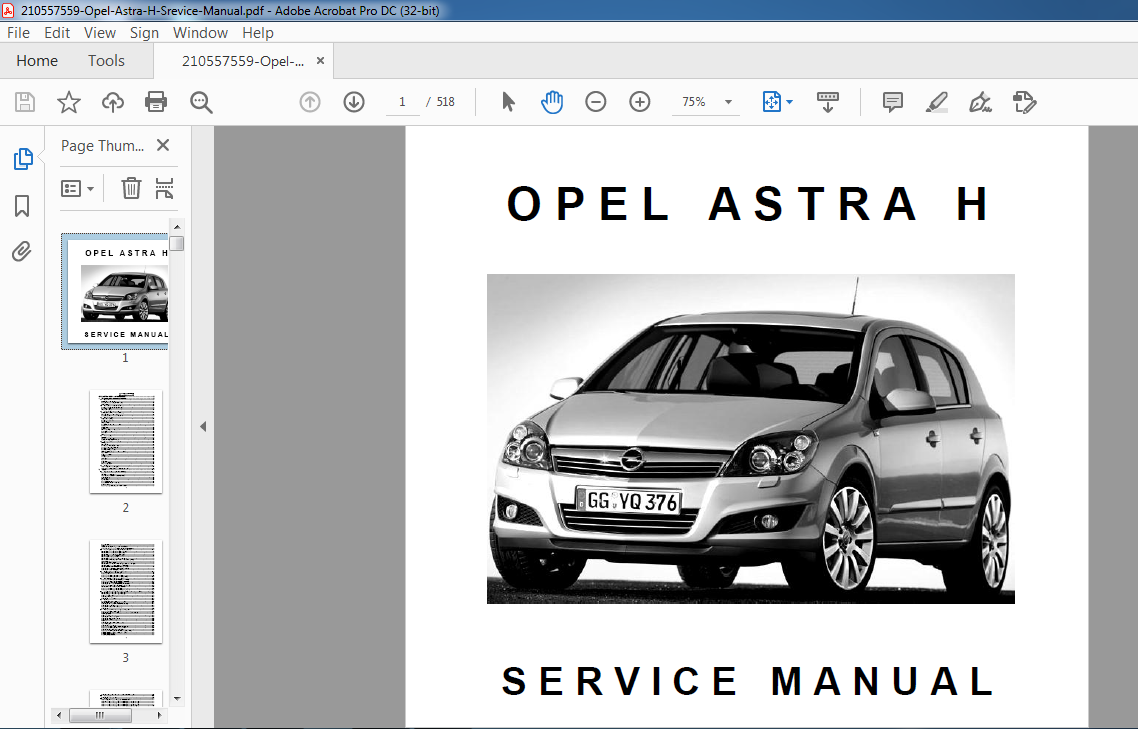Open the zoom level 75% dropdown
1138x729 pixels.
point(729,102)
